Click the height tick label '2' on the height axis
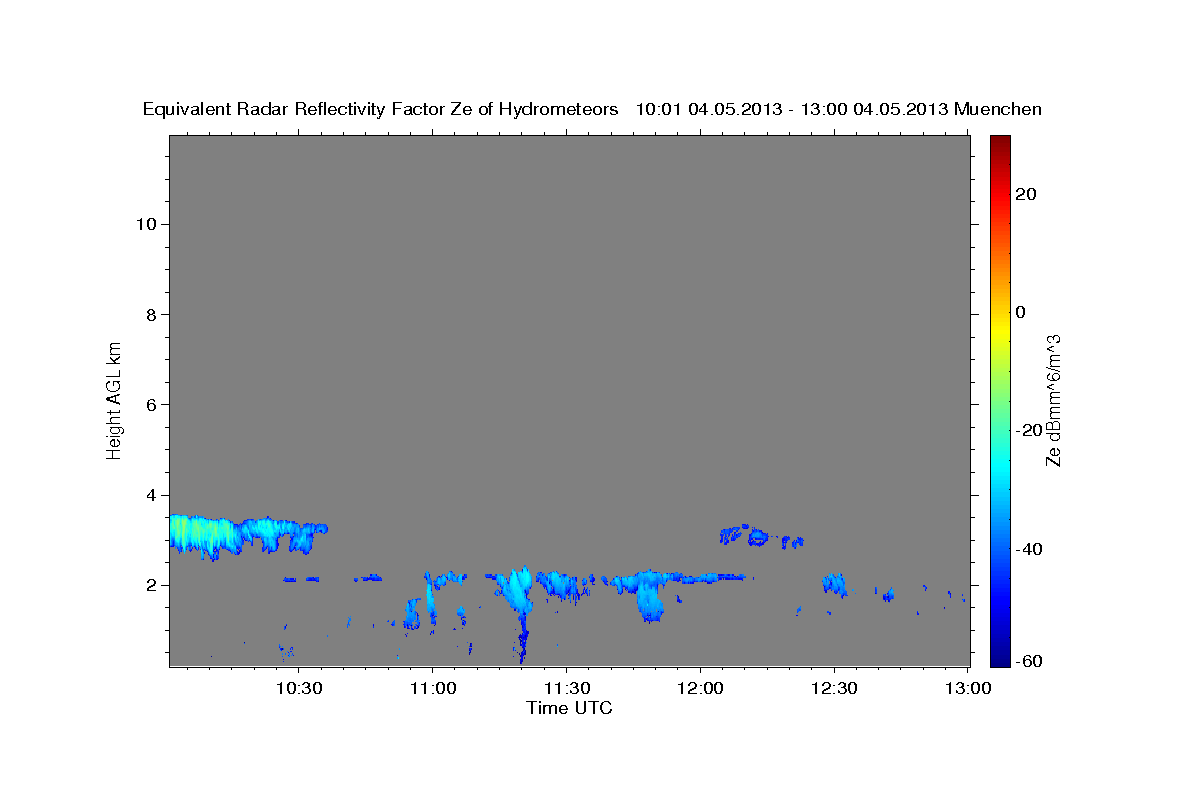Viewport: 1200px width, 800px height. click(150, 585)
